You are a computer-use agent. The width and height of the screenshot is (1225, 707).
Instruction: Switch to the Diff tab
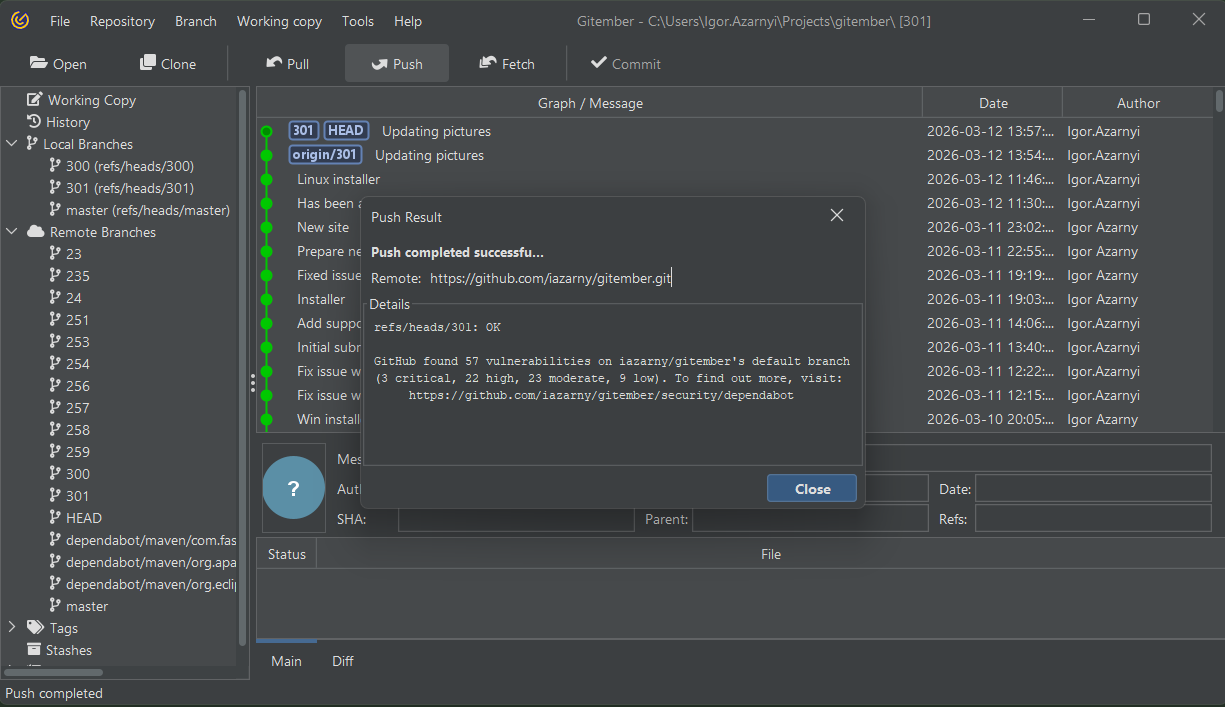[342, 661]
